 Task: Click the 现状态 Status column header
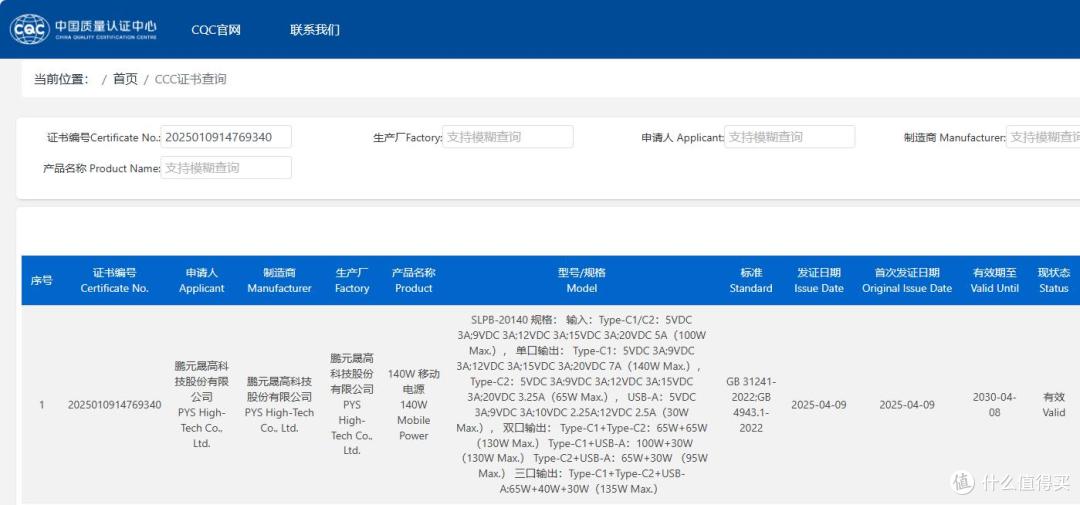[x=1054, y=280]
